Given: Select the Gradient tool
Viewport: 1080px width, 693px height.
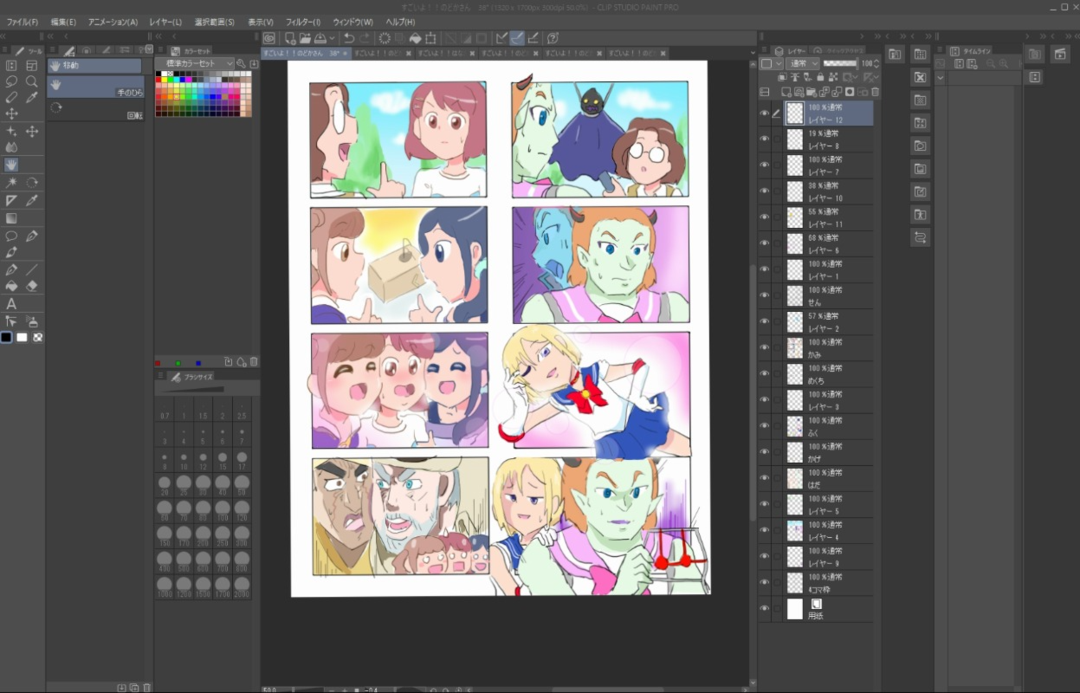Looking at the screenshot, I should (11, 218).
